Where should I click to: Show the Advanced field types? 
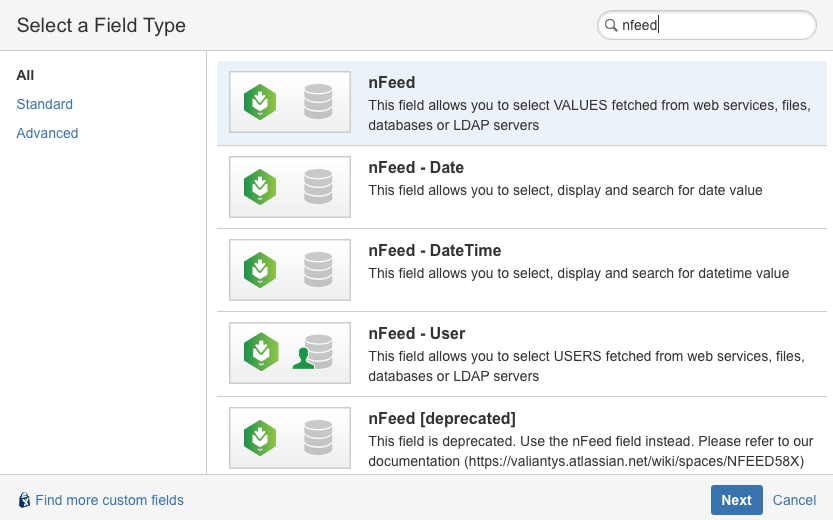(47, 133)
